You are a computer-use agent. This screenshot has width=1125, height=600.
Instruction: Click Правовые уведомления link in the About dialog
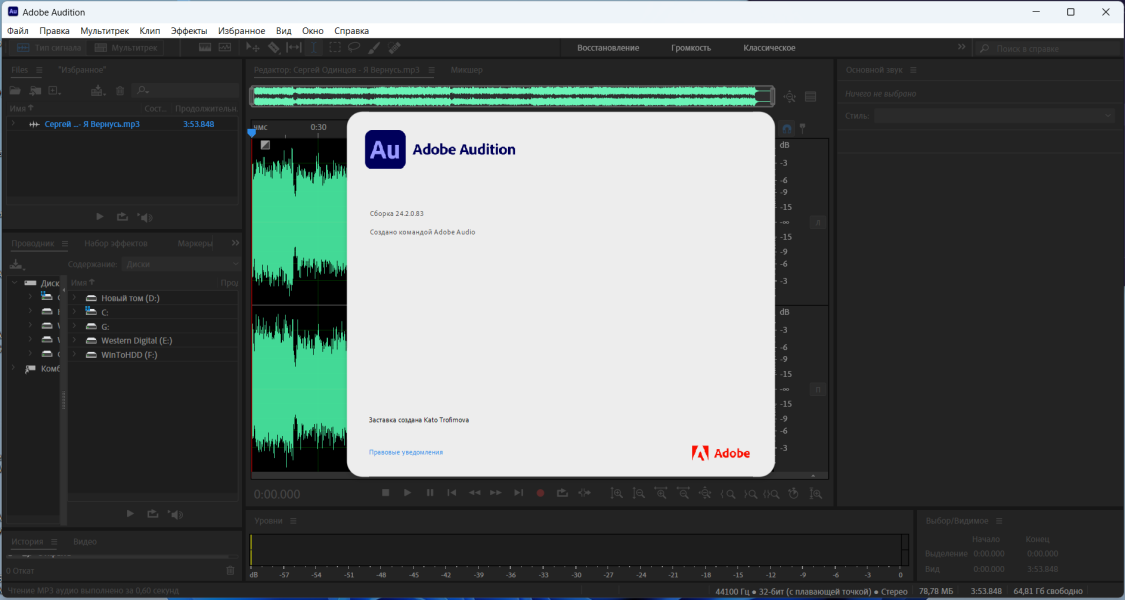(x=406, y=452)
